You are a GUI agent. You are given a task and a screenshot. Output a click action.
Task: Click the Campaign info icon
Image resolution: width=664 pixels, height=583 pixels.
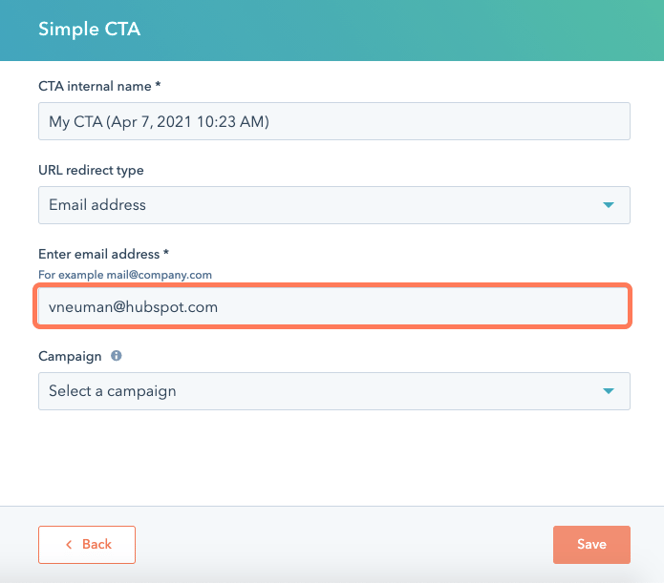116,356
